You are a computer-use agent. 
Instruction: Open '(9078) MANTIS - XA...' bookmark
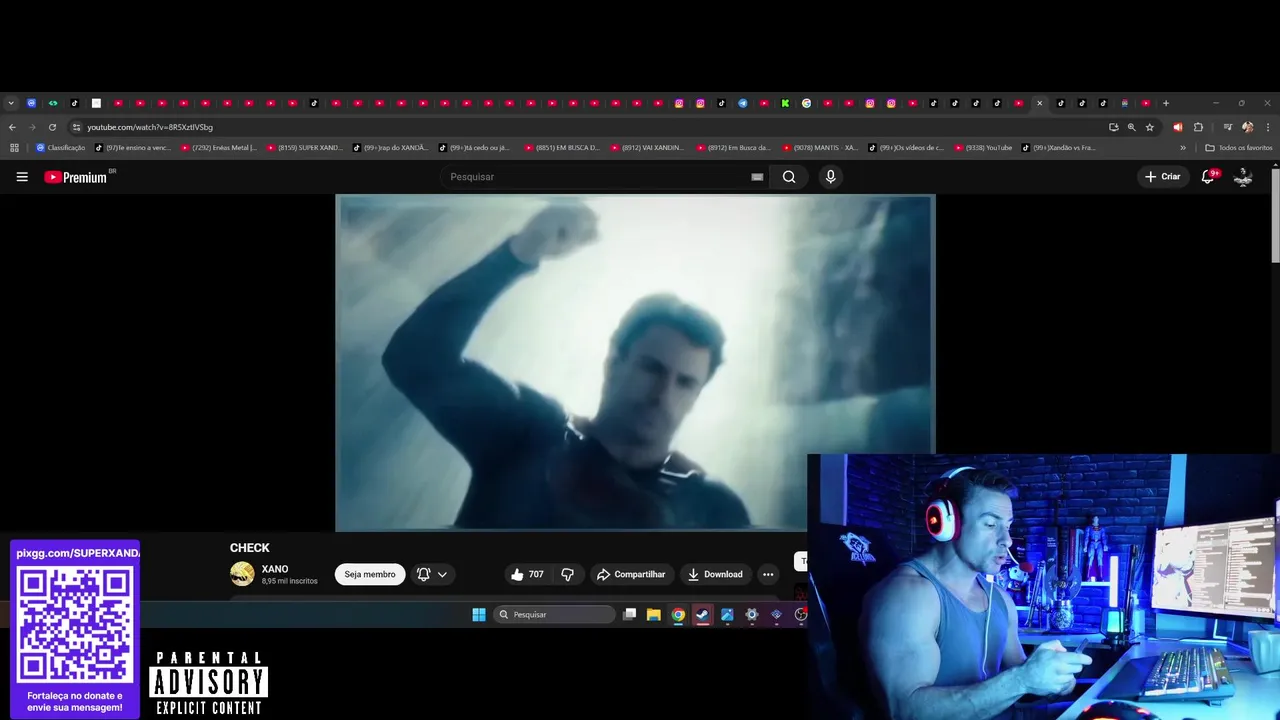tap(821, 148)
